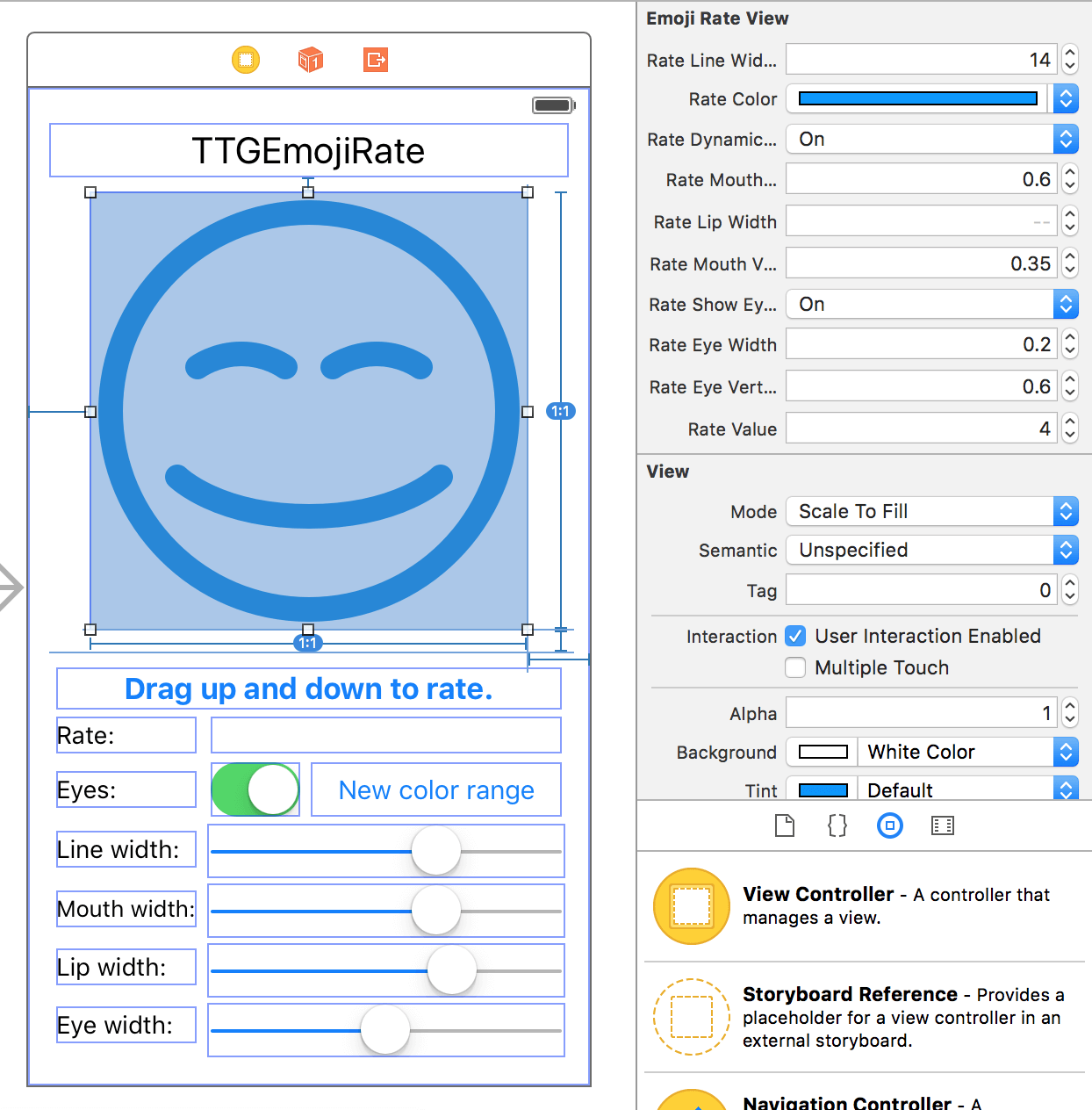Select the orange First Responder cube icon
The image size is (1092, 1110).
(x=311, y=60)
